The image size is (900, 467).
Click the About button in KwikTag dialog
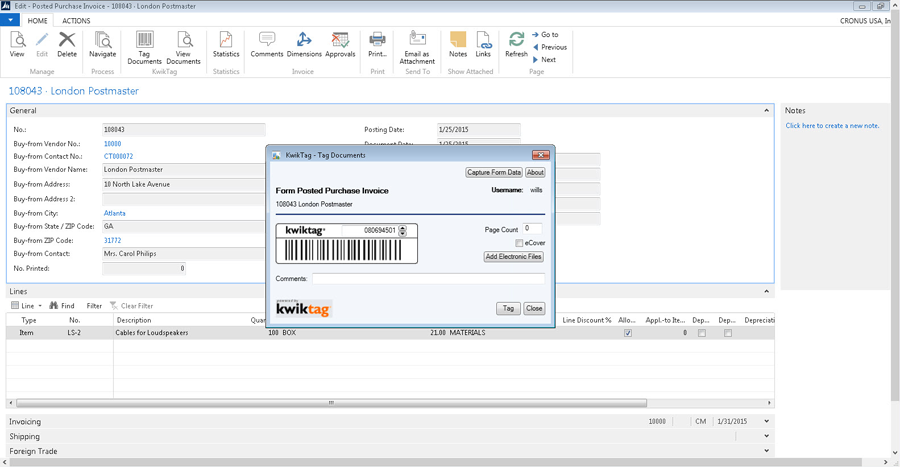click(535, 172)
